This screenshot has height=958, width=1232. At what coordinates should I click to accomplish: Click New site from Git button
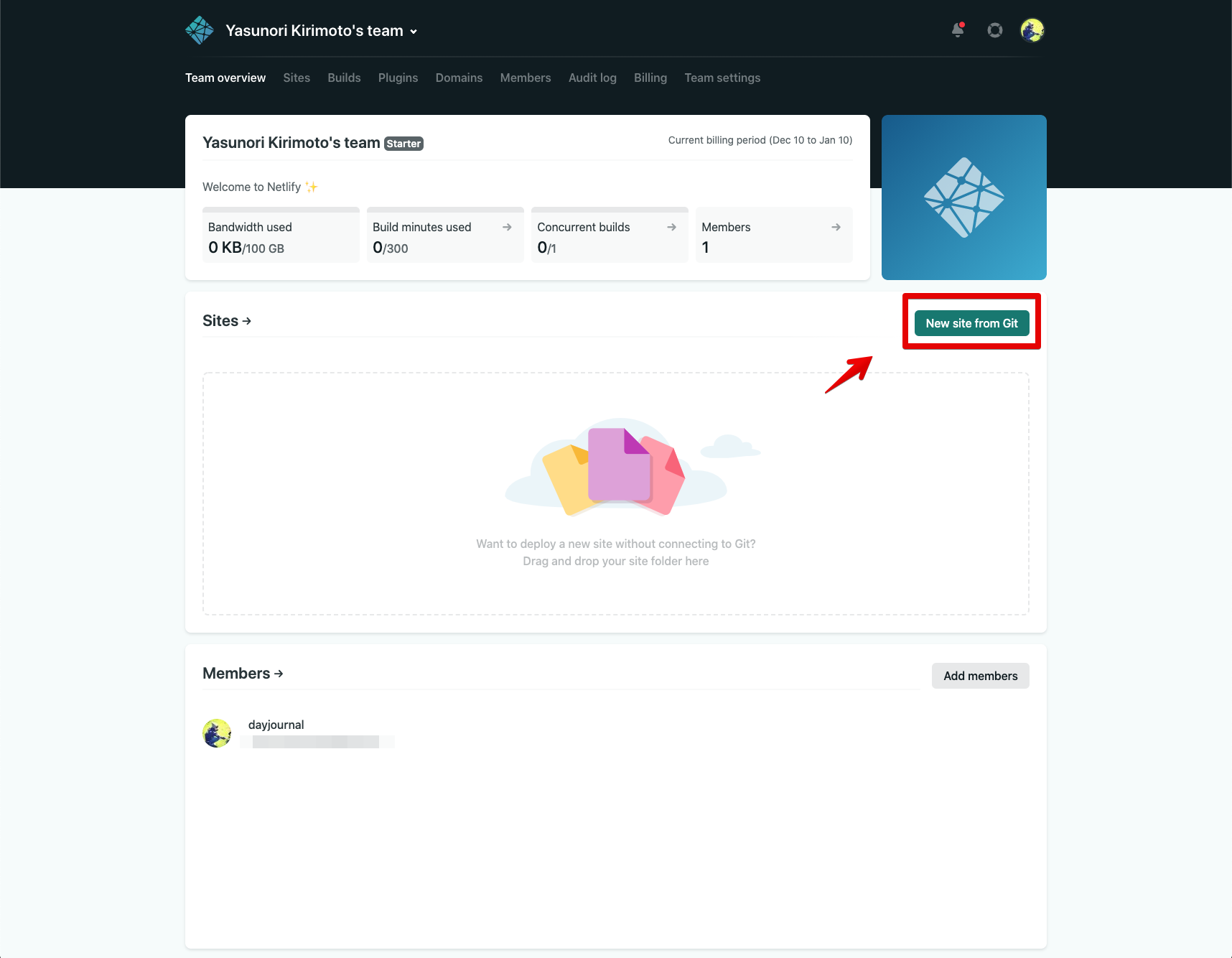pyautogui.click(x=971, y=323)
